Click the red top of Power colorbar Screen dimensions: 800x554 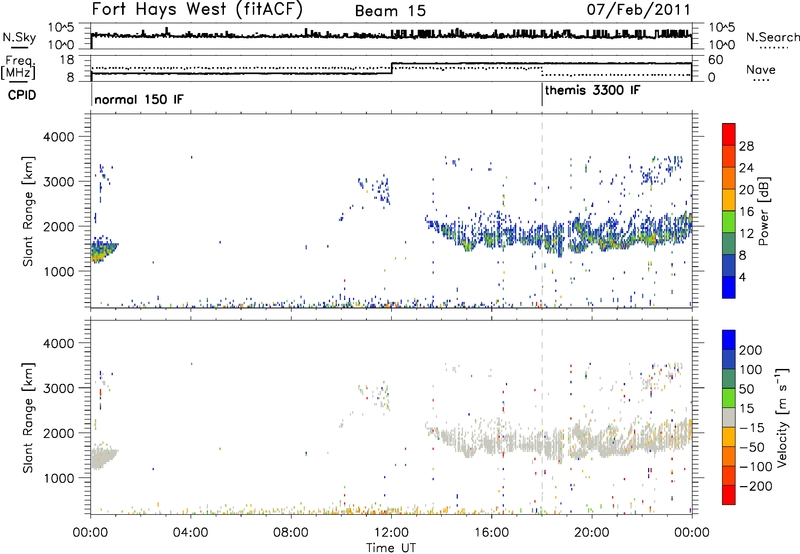pos(729,134)
